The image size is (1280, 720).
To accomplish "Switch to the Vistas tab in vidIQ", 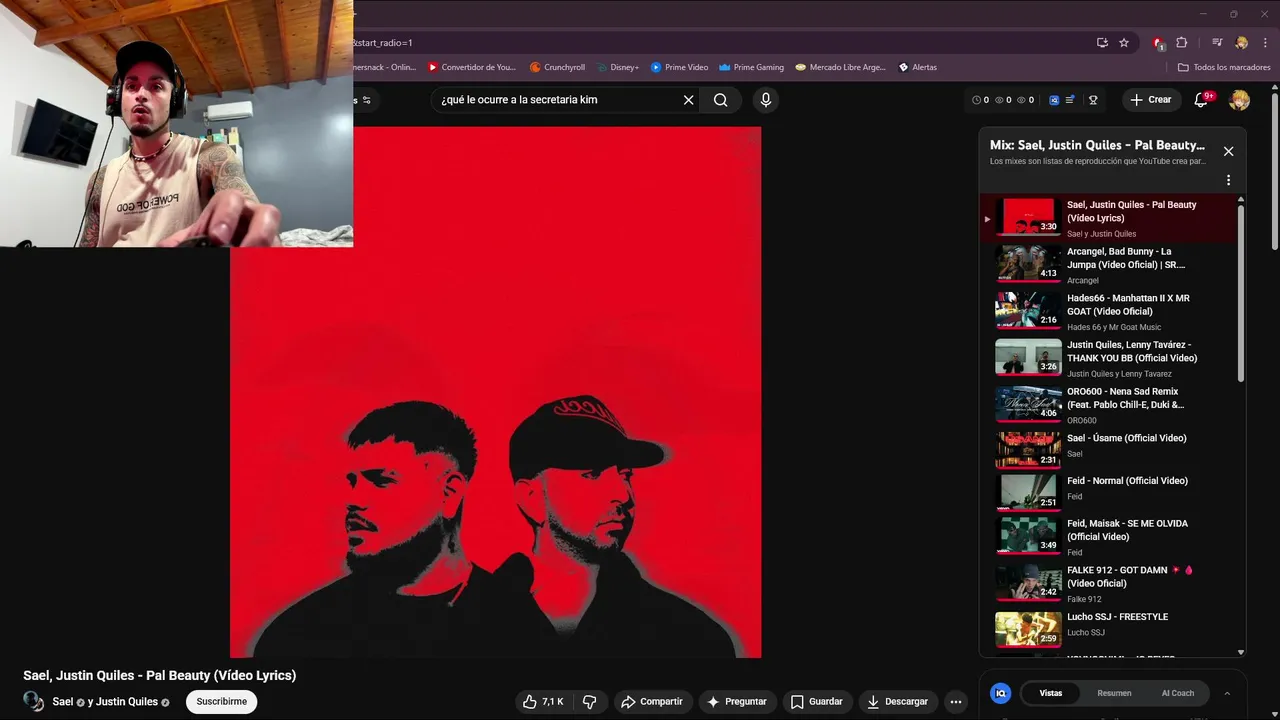I will pos(1051,693).
